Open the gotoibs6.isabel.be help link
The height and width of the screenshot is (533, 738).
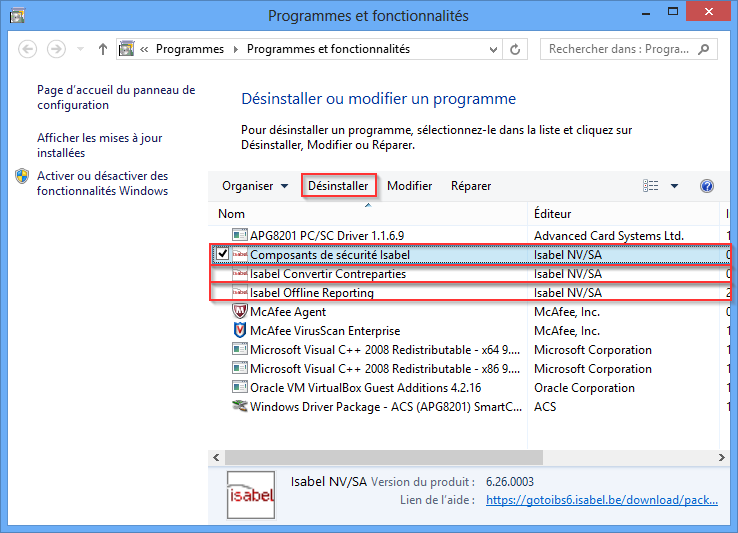[x=602, y=500]
